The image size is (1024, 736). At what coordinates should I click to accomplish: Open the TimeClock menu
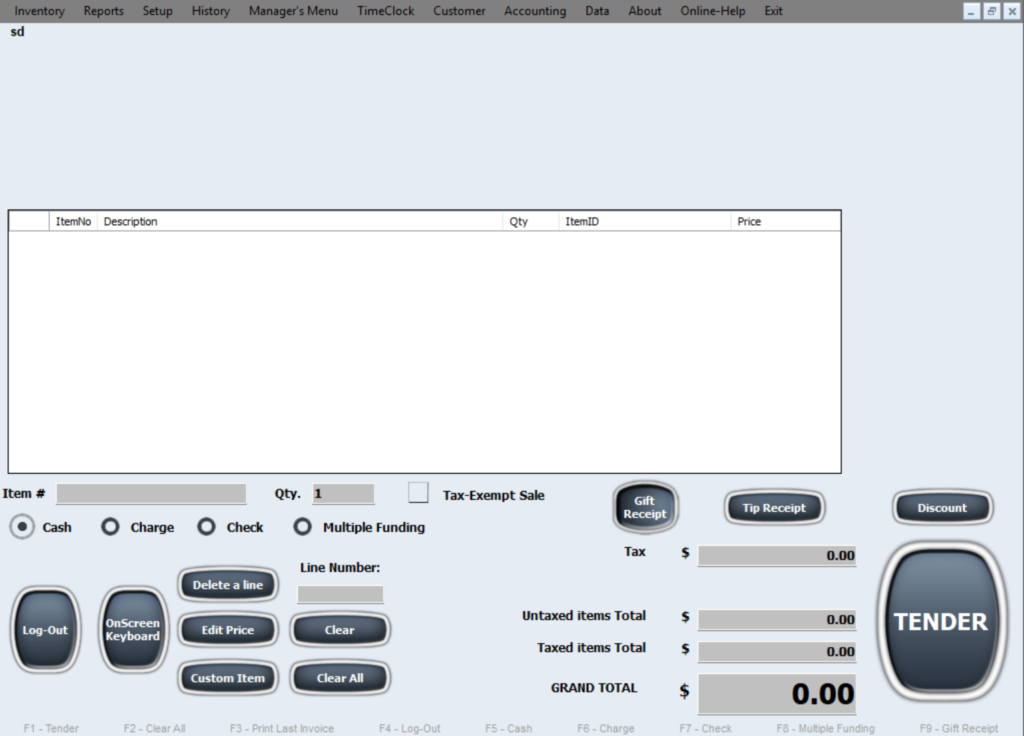pyautogui.click(x=385, y=11)
